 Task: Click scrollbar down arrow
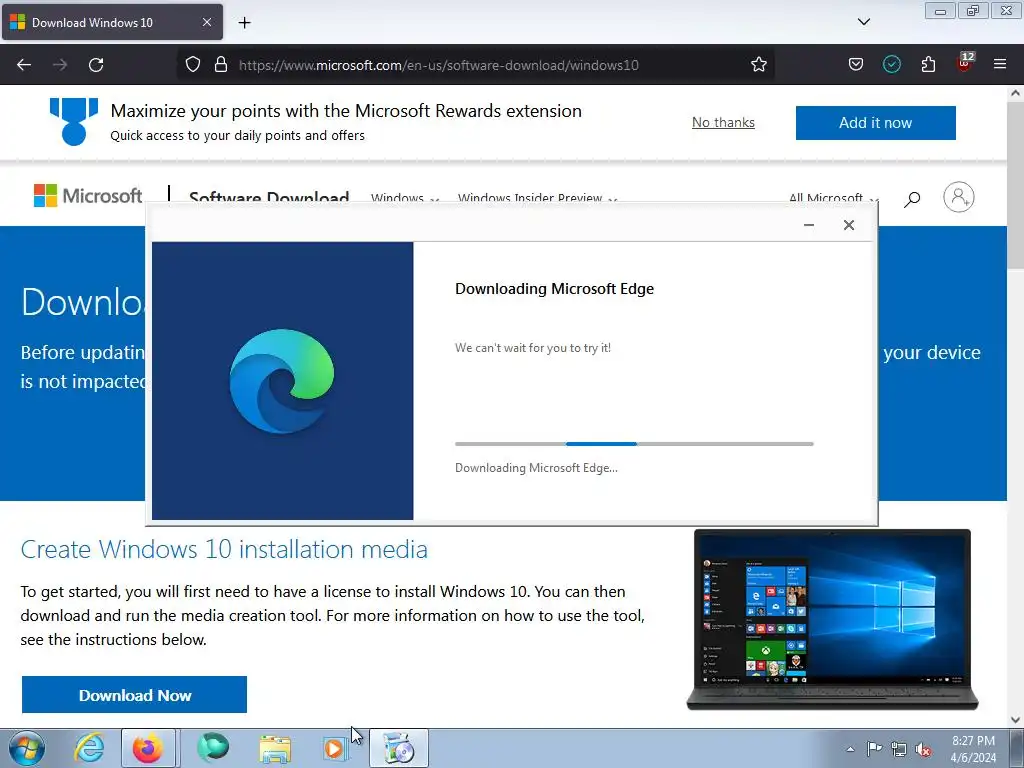(1015, 720)
